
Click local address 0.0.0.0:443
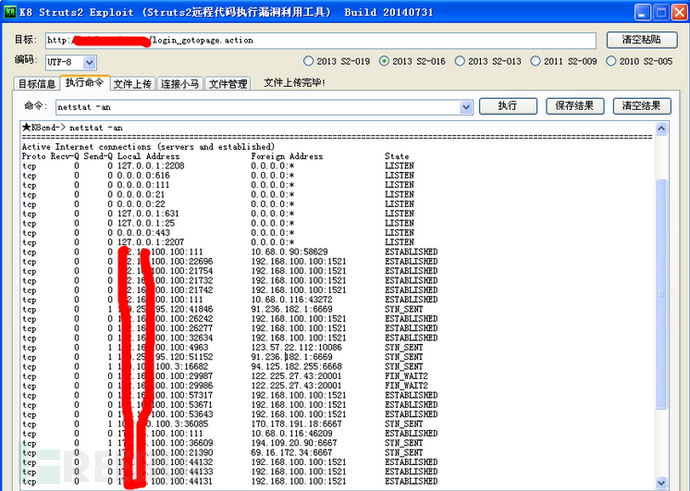[x=143, y=233]
